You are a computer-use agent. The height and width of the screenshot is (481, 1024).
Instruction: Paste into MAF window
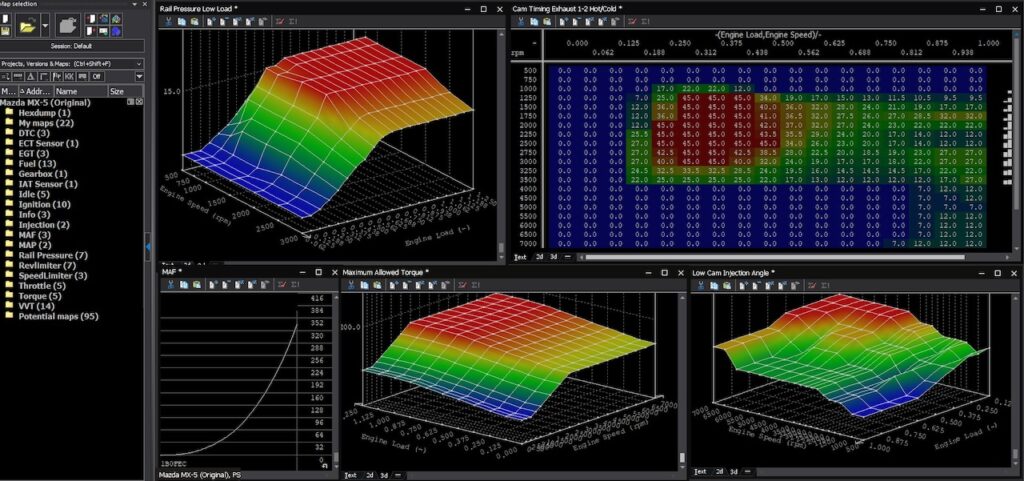197,285
